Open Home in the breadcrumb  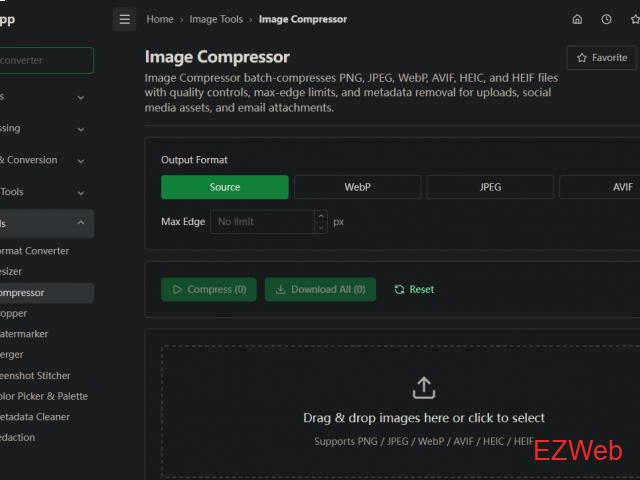coord(160,19)
